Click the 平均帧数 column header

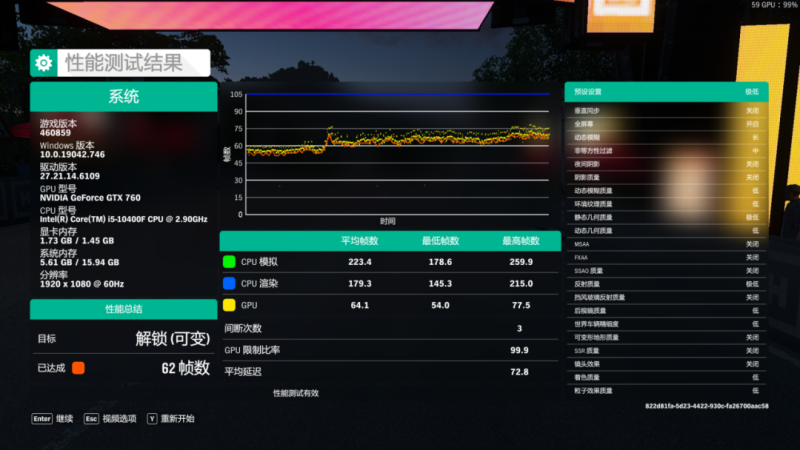coord(360,241)
